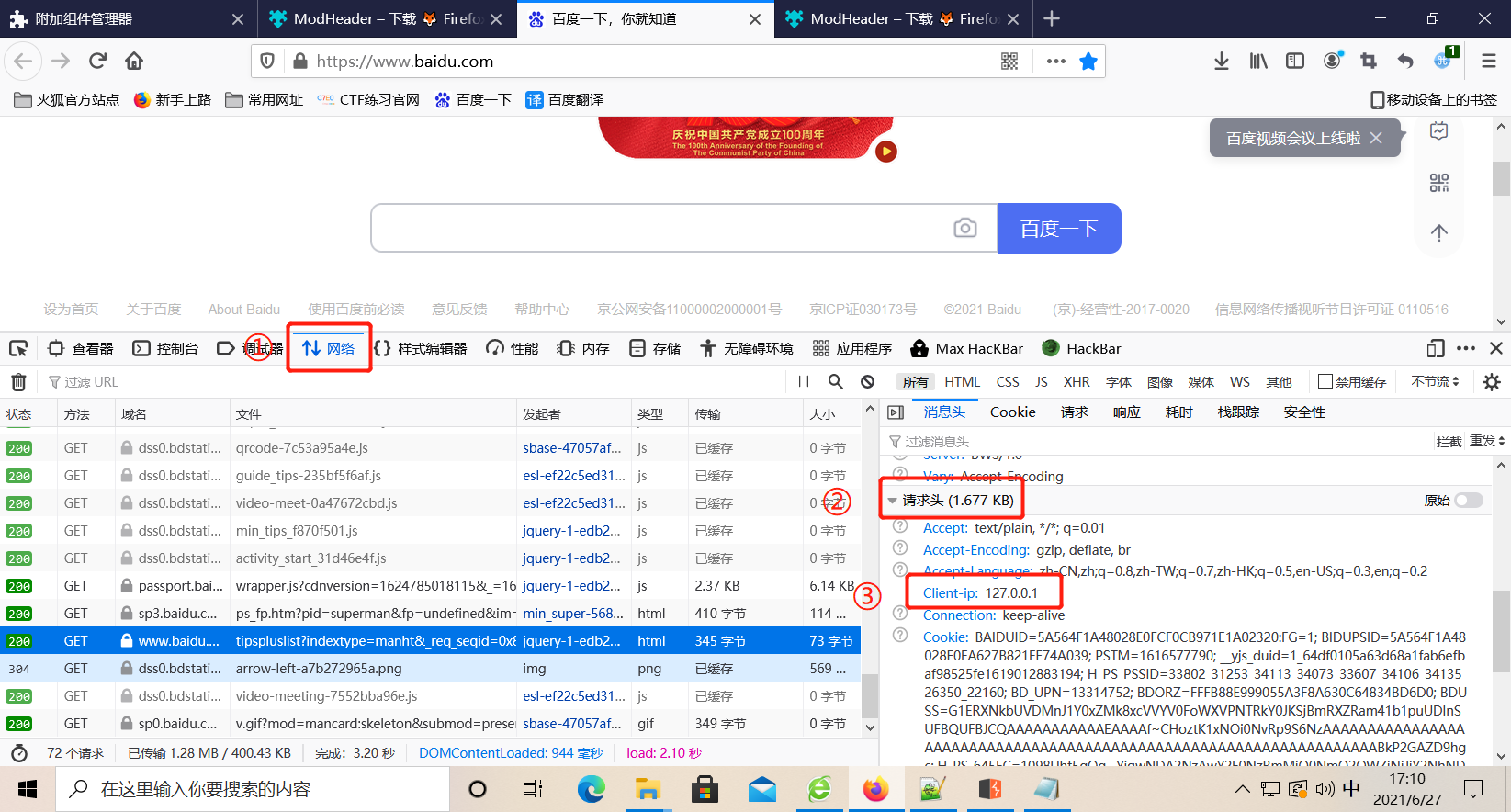This screenshot has width=1511, height=812.
Task: Select the tipspluslist request row
Action: tap(431, 640)
